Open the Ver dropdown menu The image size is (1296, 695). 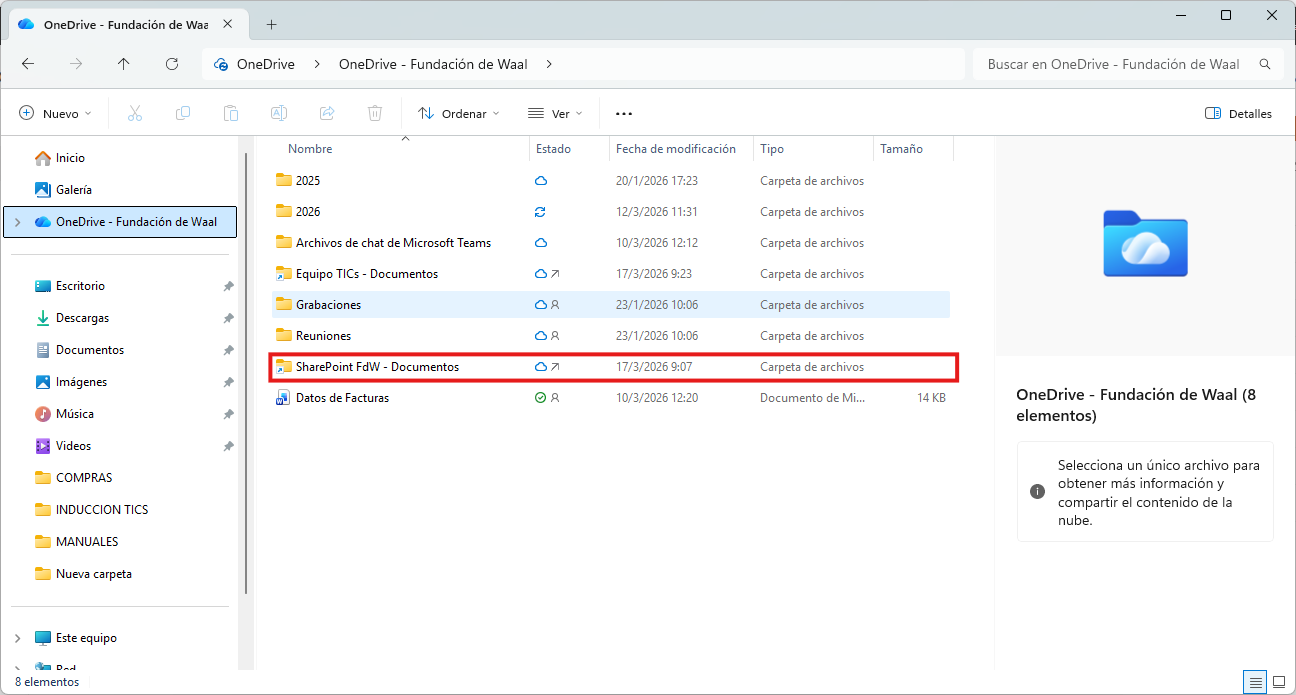point(555,114)
